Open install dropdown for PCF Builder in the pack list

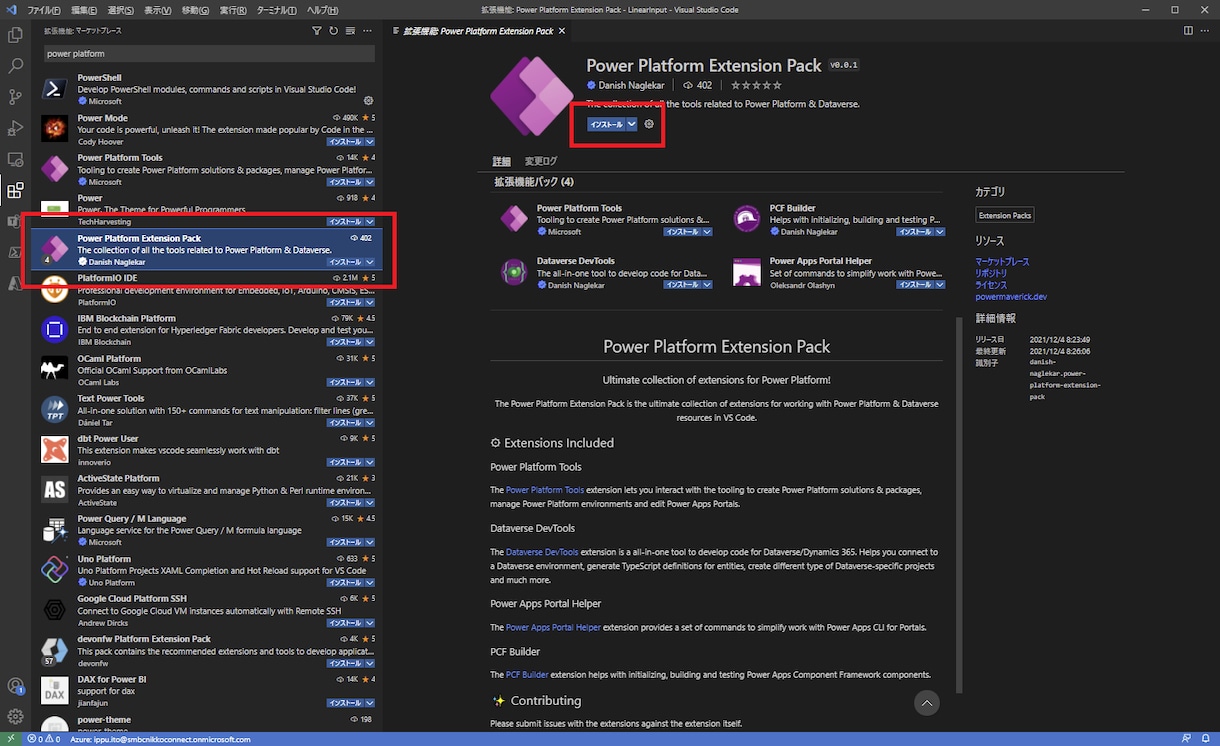tap(940, 231)
